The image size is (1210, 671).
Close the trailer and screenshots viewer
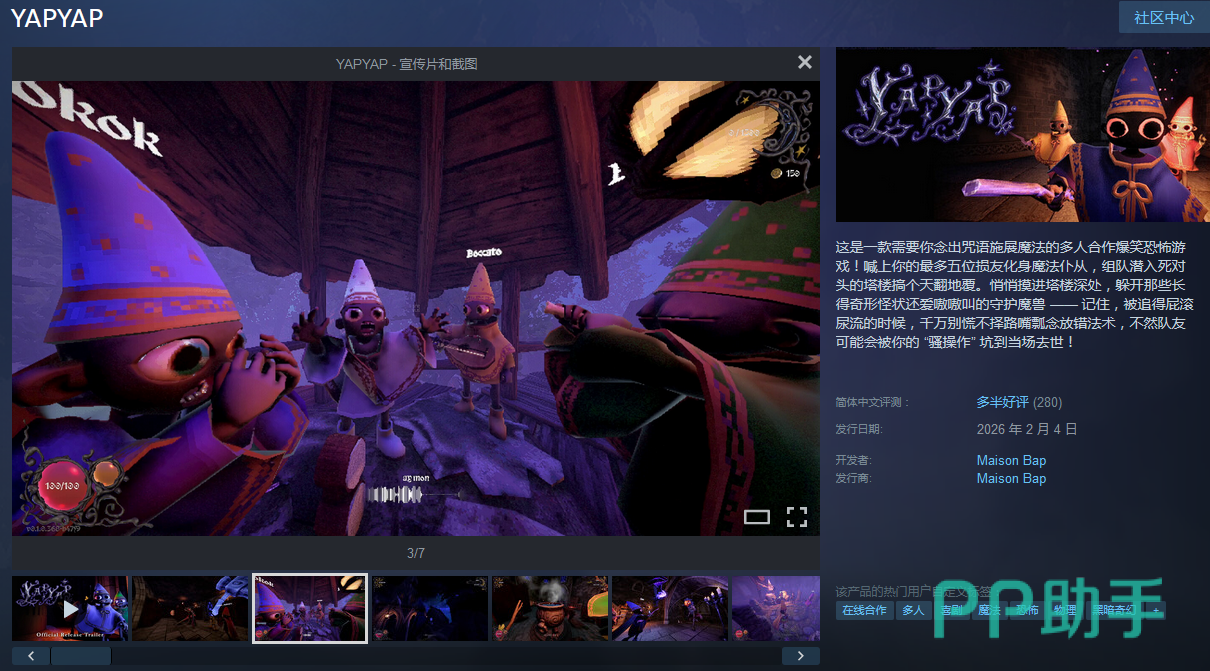804,62
